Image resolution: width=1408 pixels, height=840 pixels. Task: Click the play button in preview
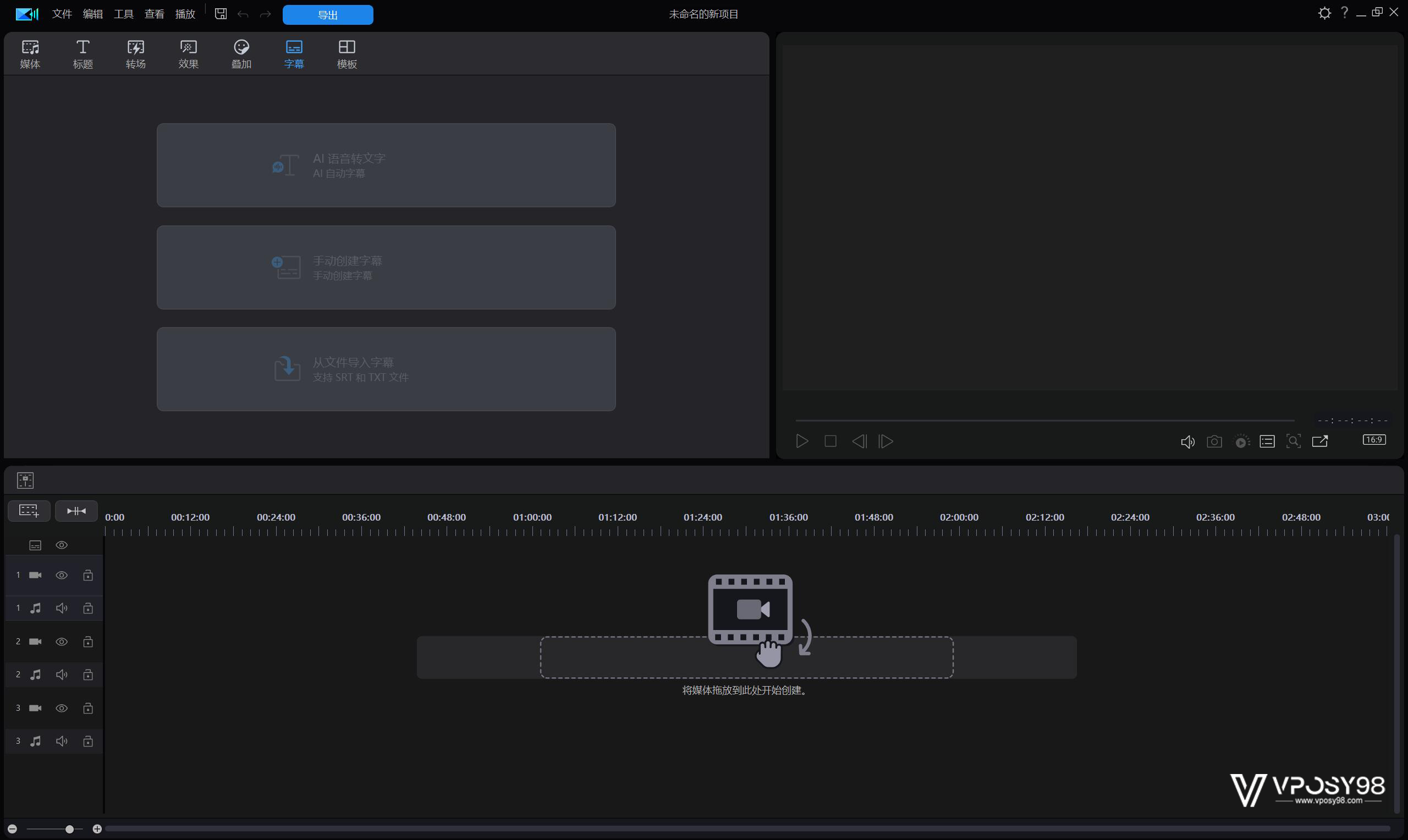pos(802,441)
